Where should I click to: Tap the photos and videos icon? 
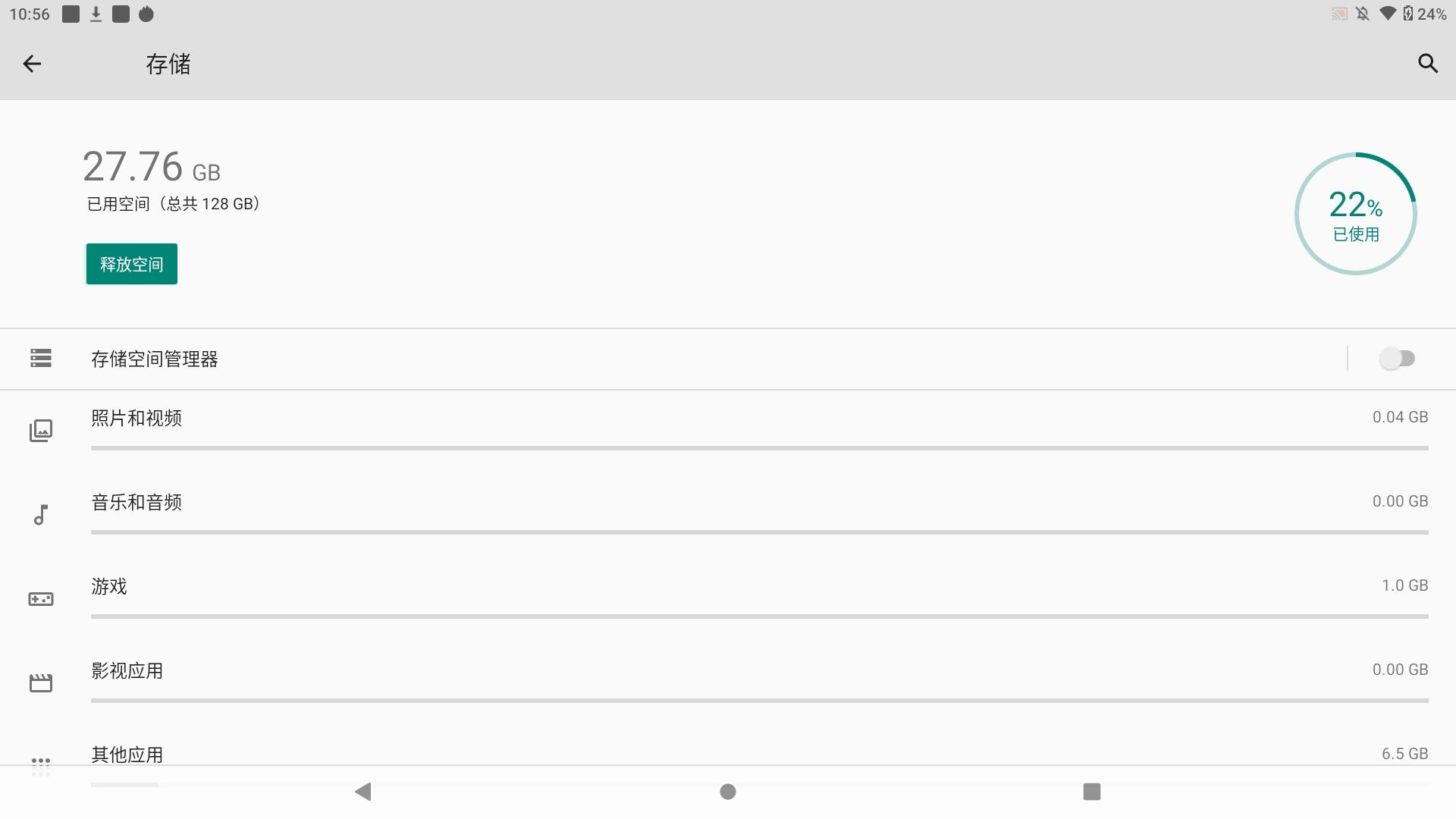point(41,431)
